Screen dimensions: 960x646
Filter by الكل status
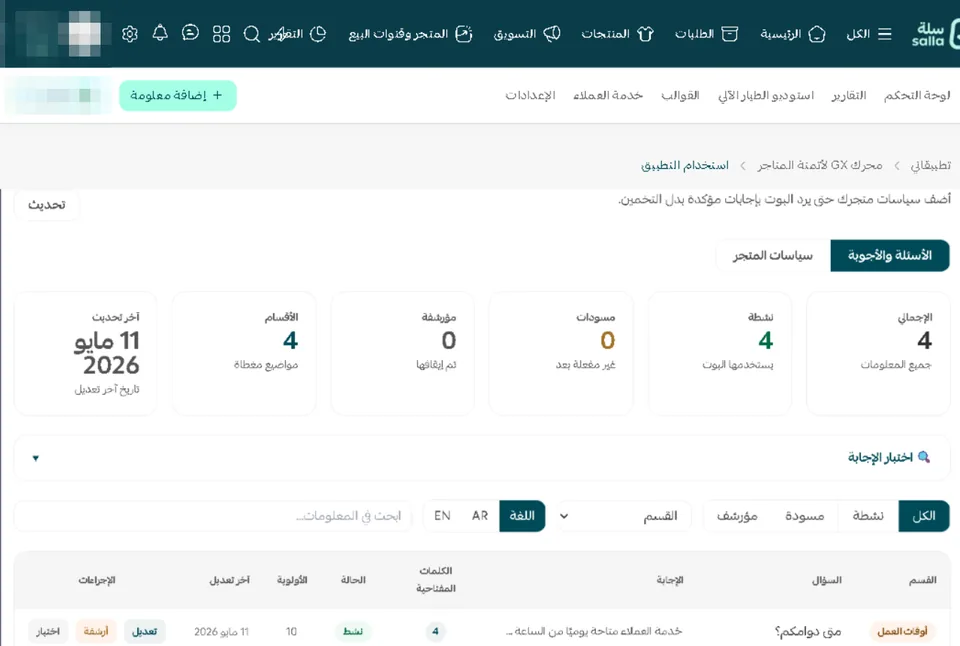pos(924,516)
